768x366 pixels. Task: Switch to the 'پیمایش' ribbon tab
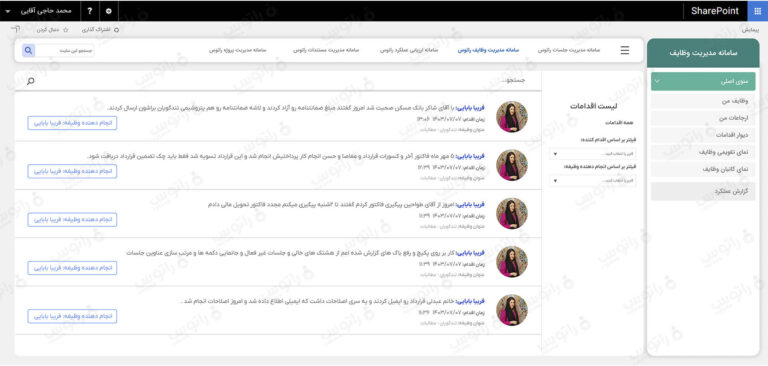click(x=749, y=30)
